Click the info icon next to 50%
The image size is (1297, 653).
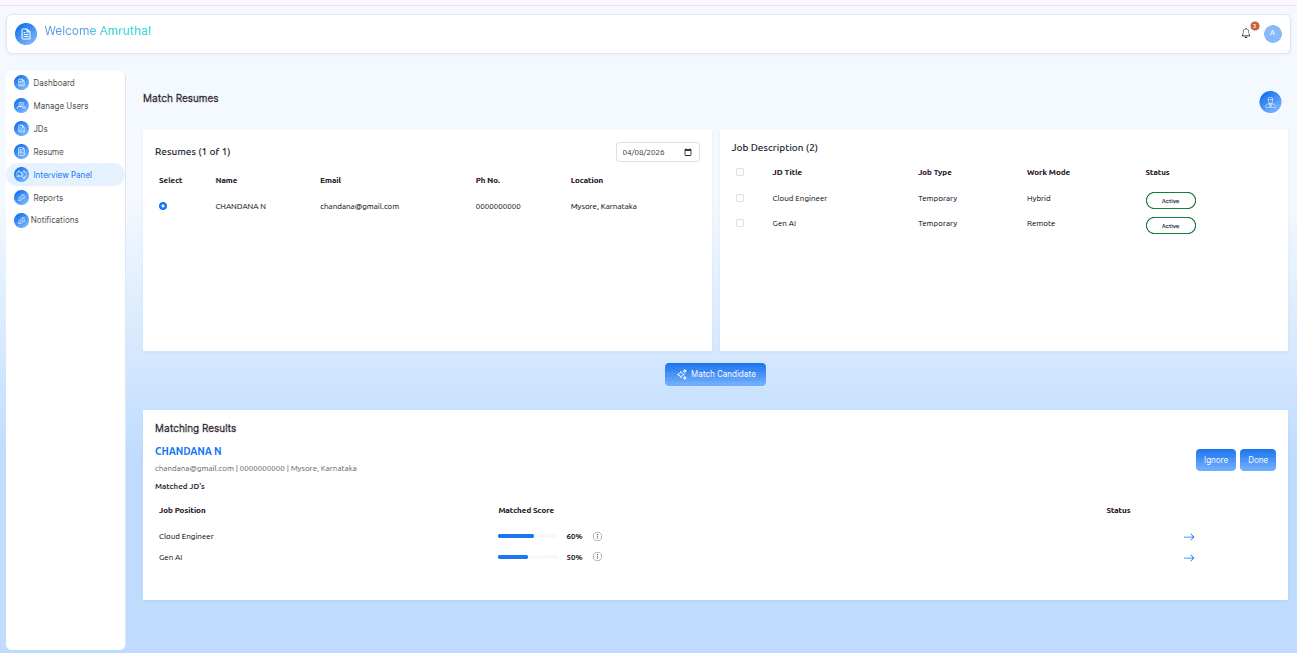(x=597, y=557)
